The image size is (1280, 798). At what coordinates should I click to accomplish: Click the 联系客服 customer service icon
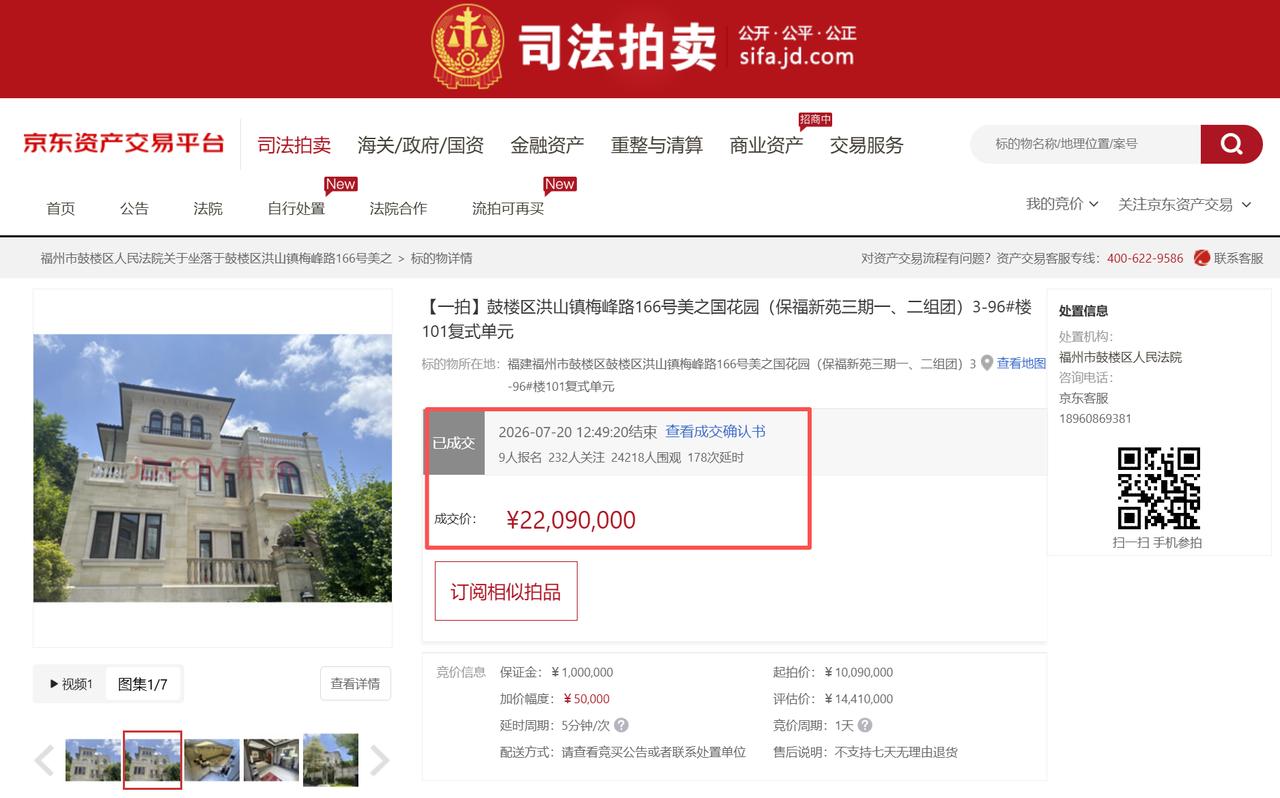point(1202,258)
